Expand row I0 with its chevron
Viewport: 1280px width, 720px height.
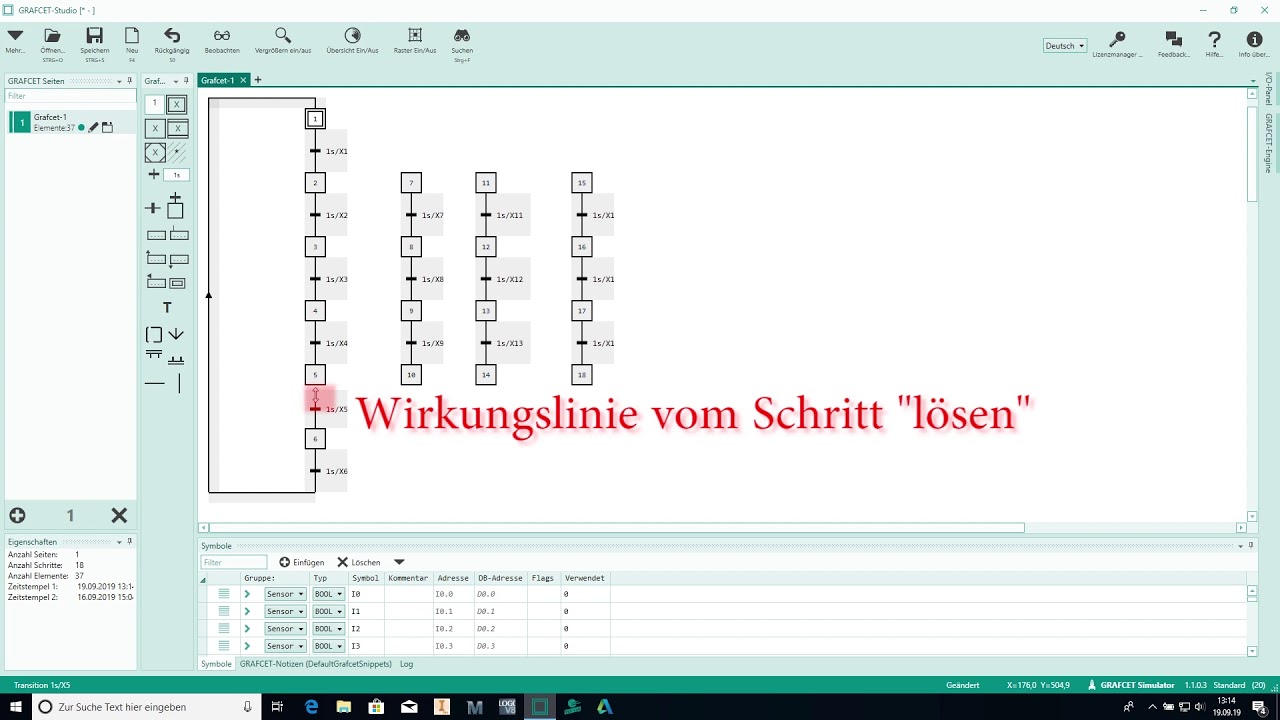click(x=247, y=594)
